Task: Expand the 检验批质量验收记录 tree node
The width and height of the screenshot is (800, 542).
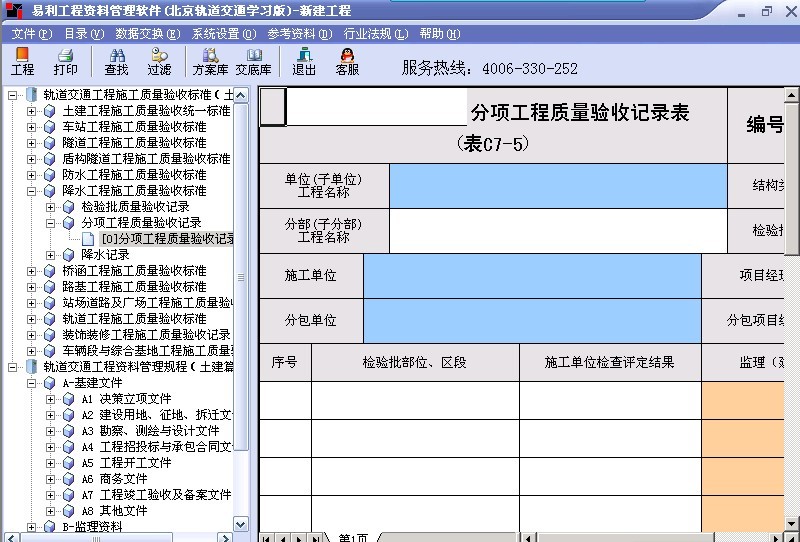Action: [51, 207]
